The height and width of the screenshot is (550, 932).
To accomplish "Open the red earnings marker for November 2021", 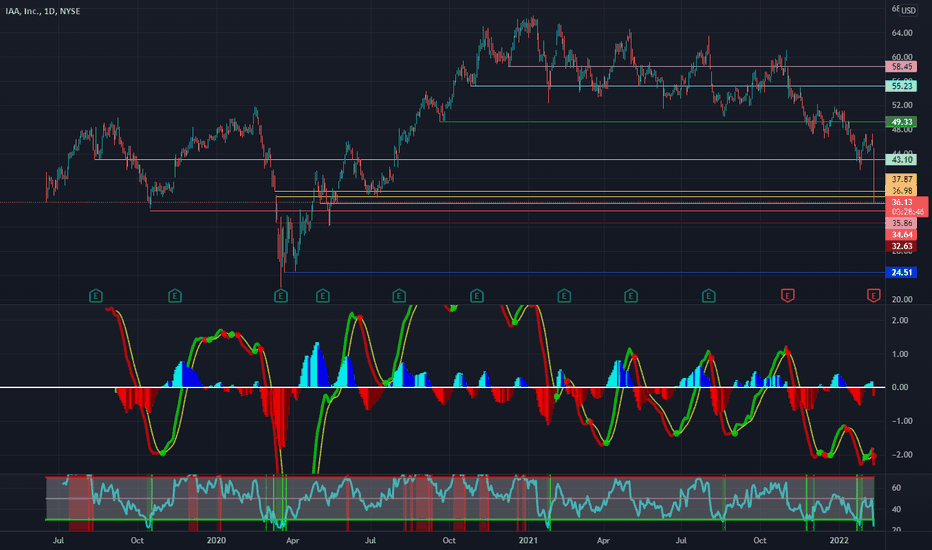I will 788,296.
